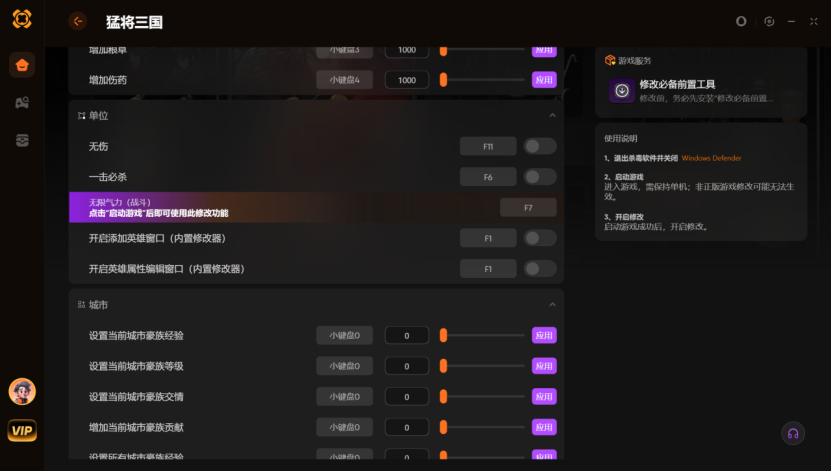Click the user avatar in sidebar
This screenshot has width=831, height=471.
pos(22,392)
